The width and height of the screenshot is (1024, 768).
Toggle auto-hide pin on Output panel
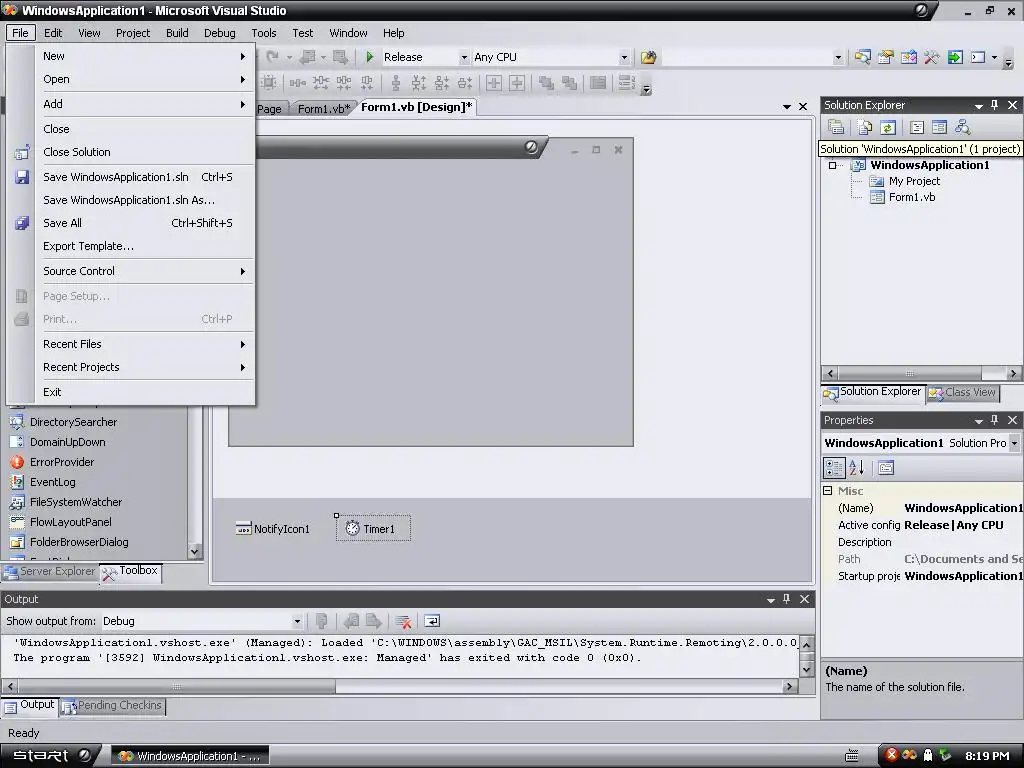point(786,599)
